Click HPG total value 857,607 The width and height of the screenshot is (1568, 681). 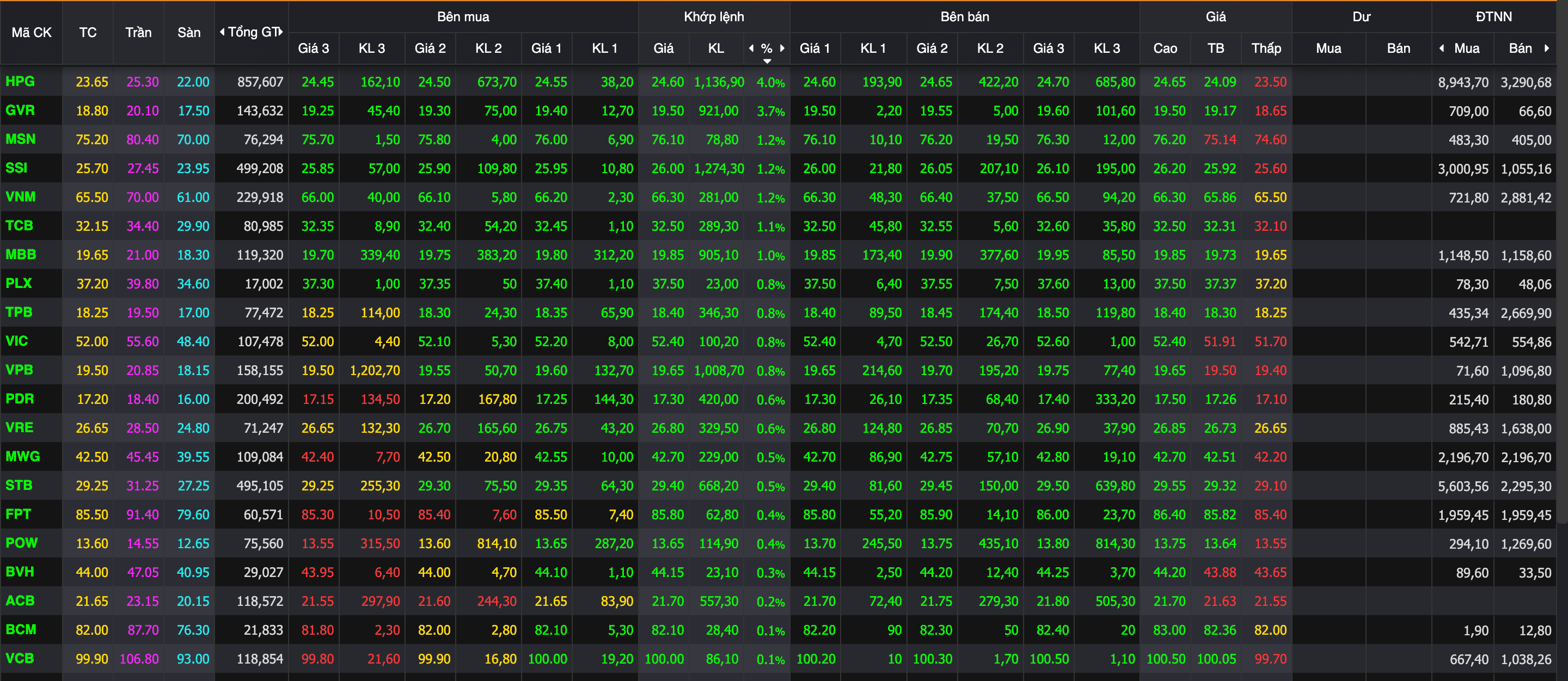click(x=260, y=82)
